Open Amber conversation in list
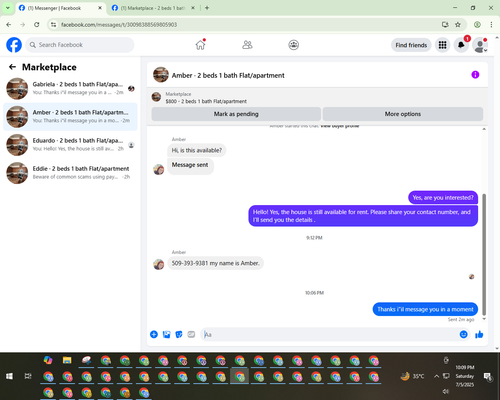 [x=70, y=117]
